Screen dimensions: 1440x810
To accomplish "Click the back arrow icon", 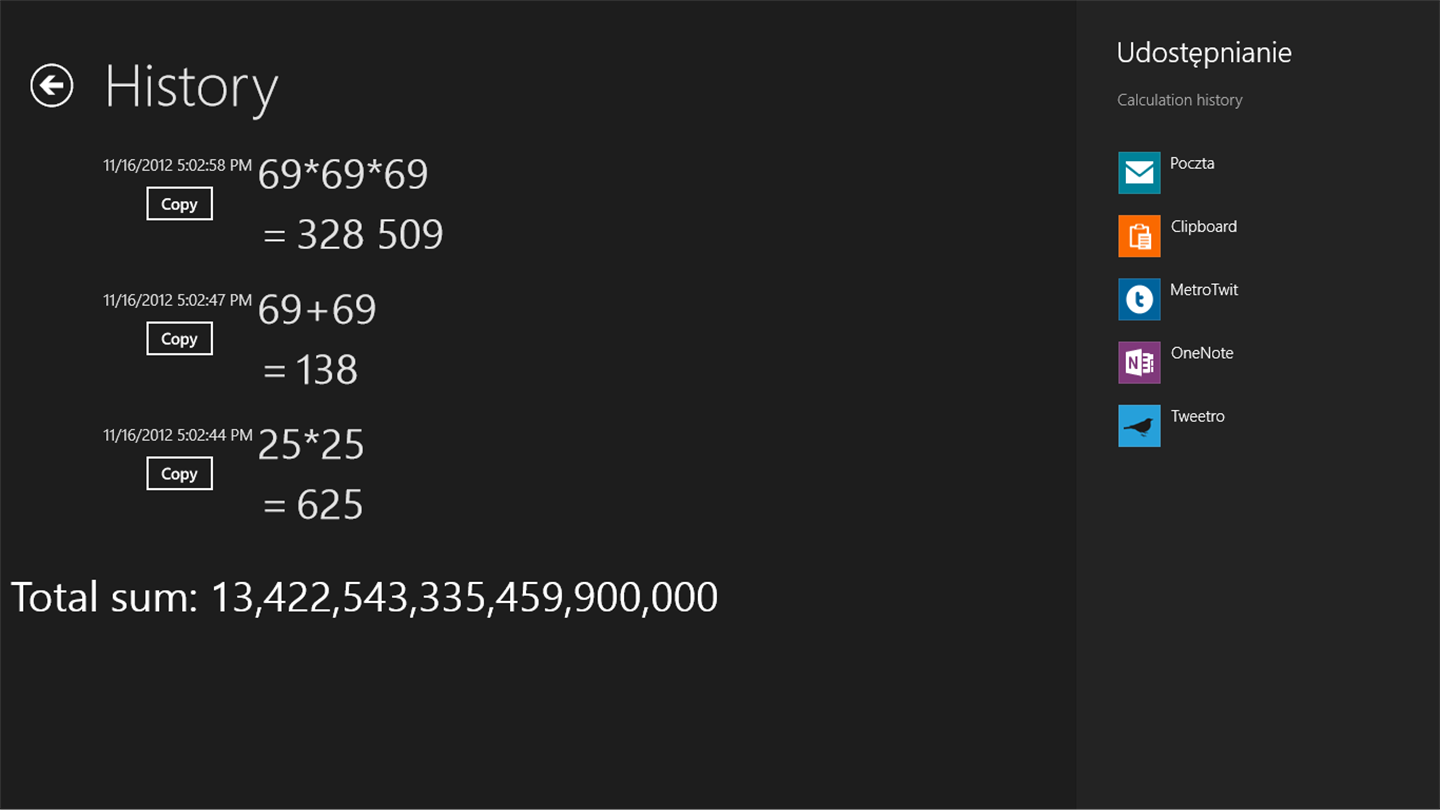I will 52,85.
